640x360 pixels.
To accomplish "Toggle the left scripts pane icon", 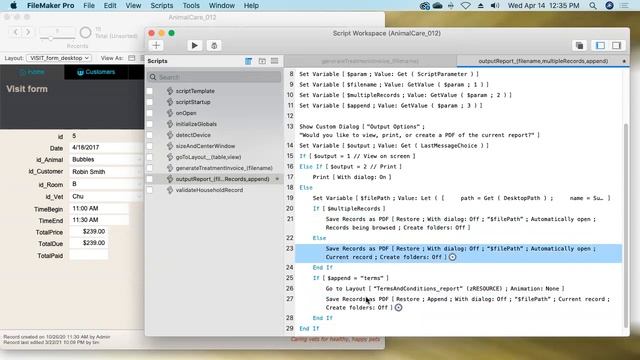I will tap(600, 45).
